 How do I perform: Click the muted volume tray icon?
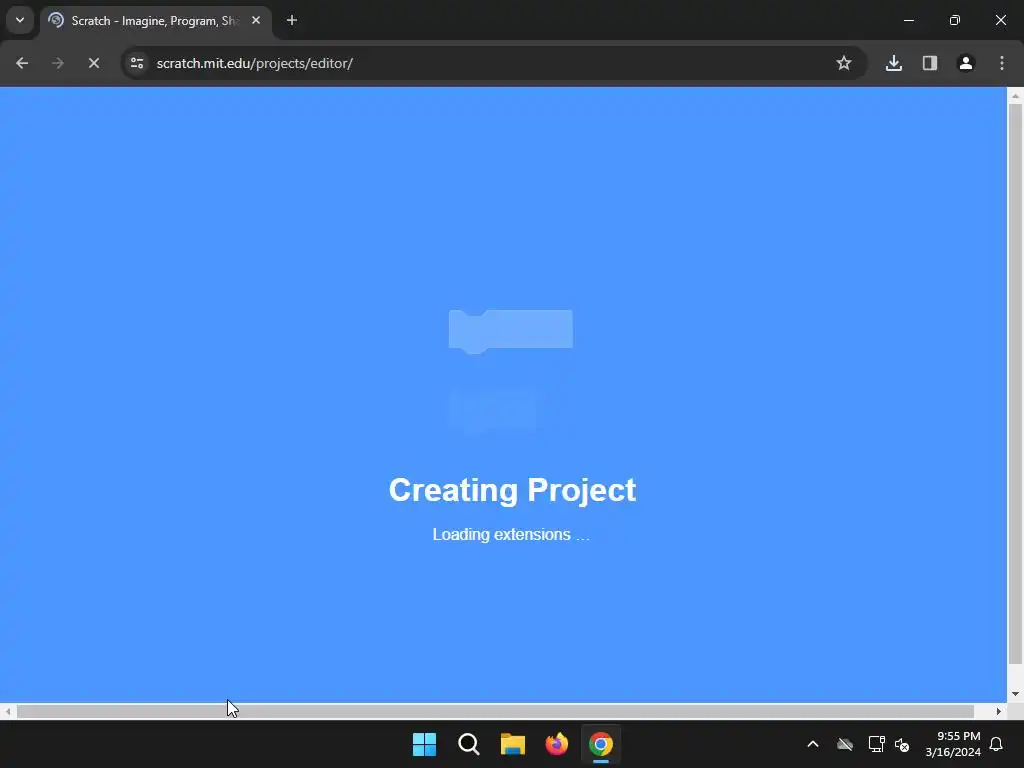[x=903, y=744]
